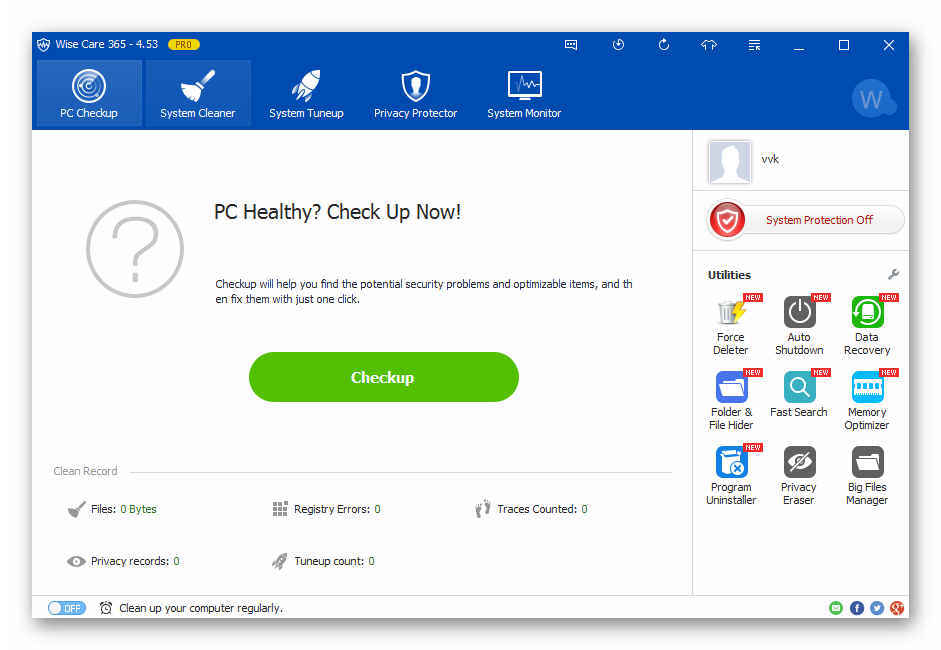Click the vvk user avatar picture
Screen dimensions: 941x650
tap(730, 162)
